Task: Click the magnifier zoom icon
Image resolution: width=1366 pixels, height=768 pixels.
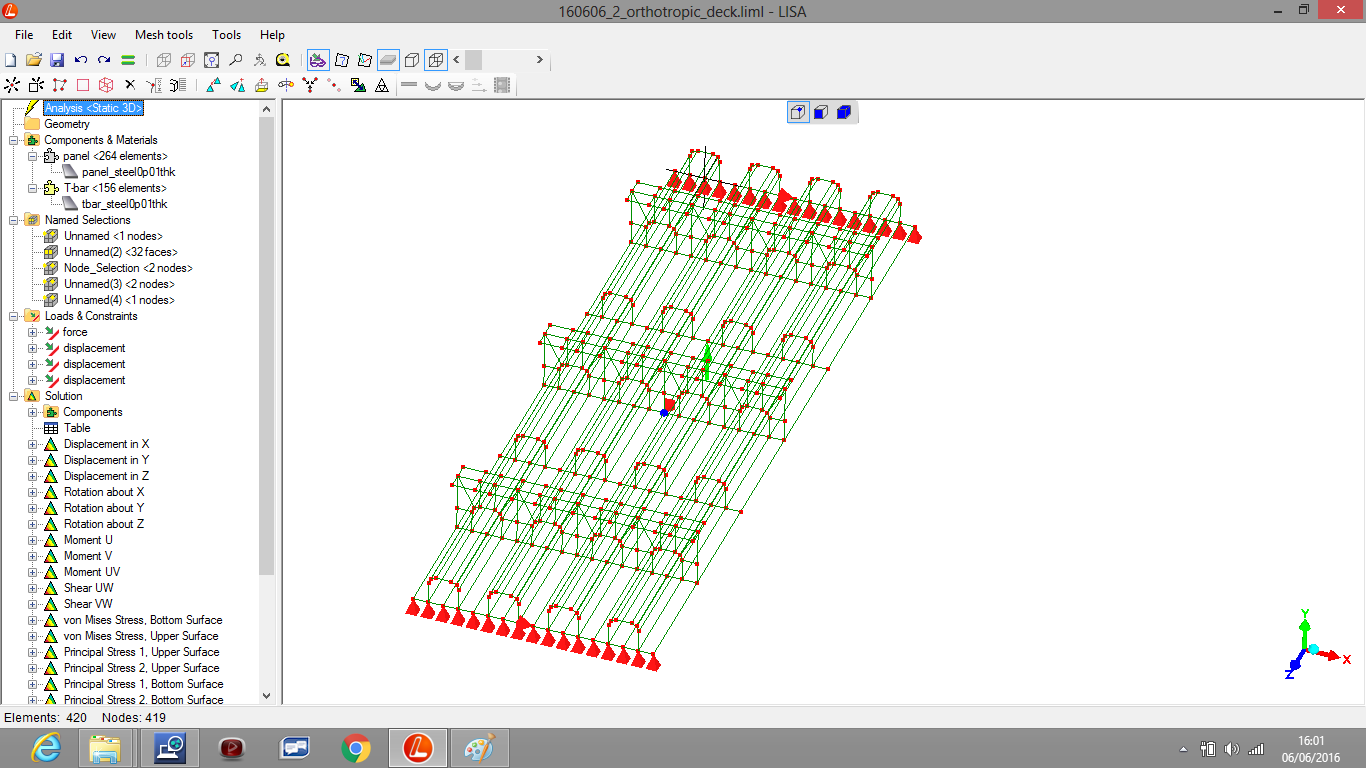Action: 236,60
